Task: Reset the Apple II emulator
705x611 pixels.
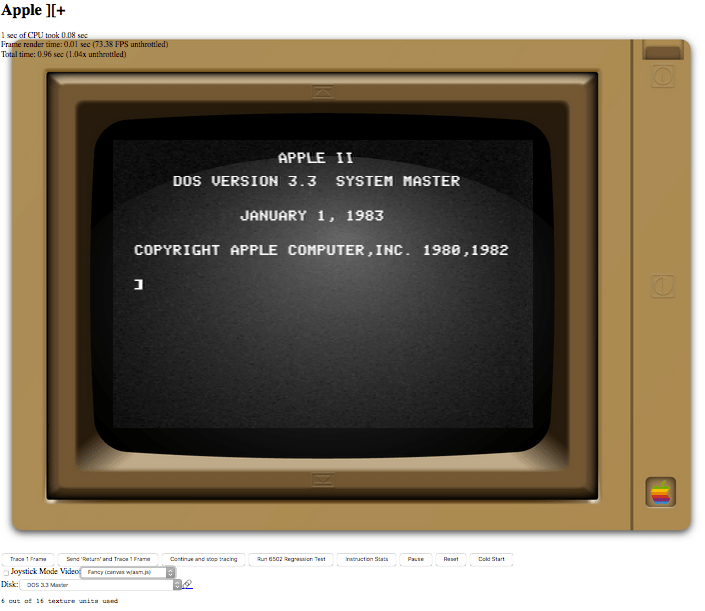Action: click(451, 559)
